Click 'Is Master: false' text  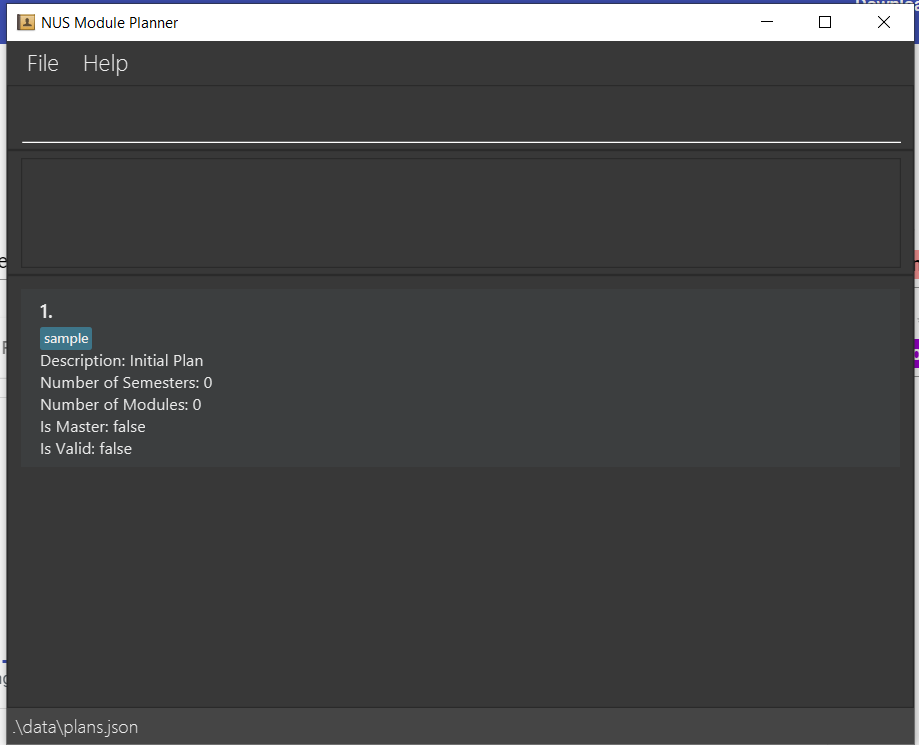click(93, 427)
